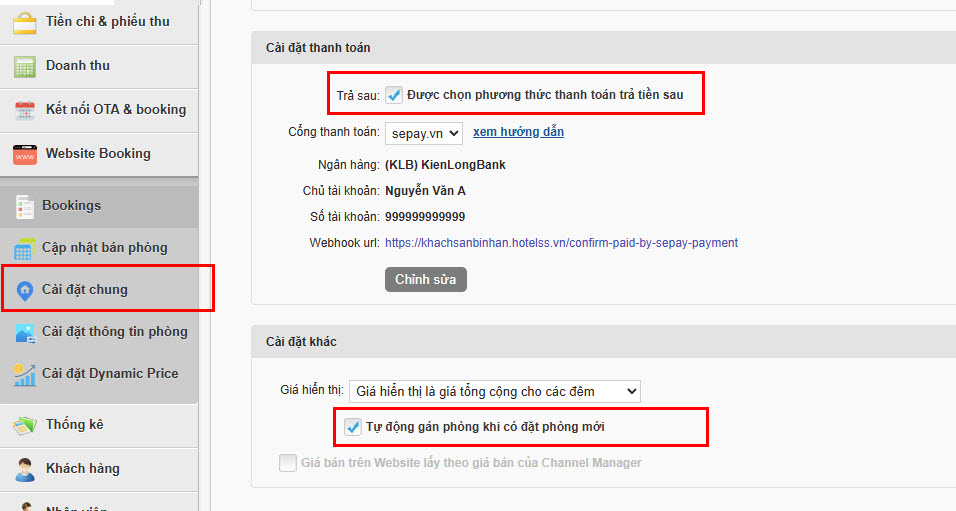The height and width of the screenshot is (511, 956).
Task: Click the Thống kê money icon
Action: 24,425
